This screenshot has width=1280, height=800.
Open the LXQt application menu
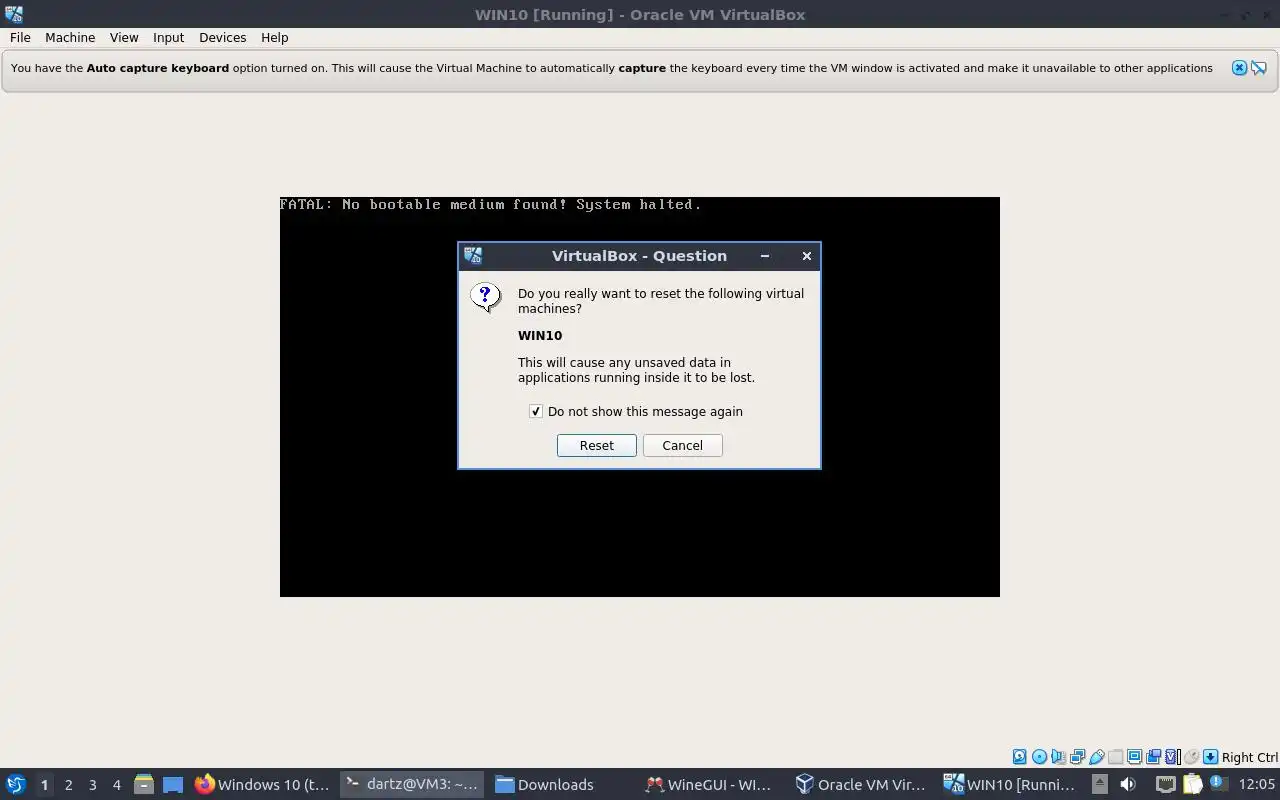point(15,785)
